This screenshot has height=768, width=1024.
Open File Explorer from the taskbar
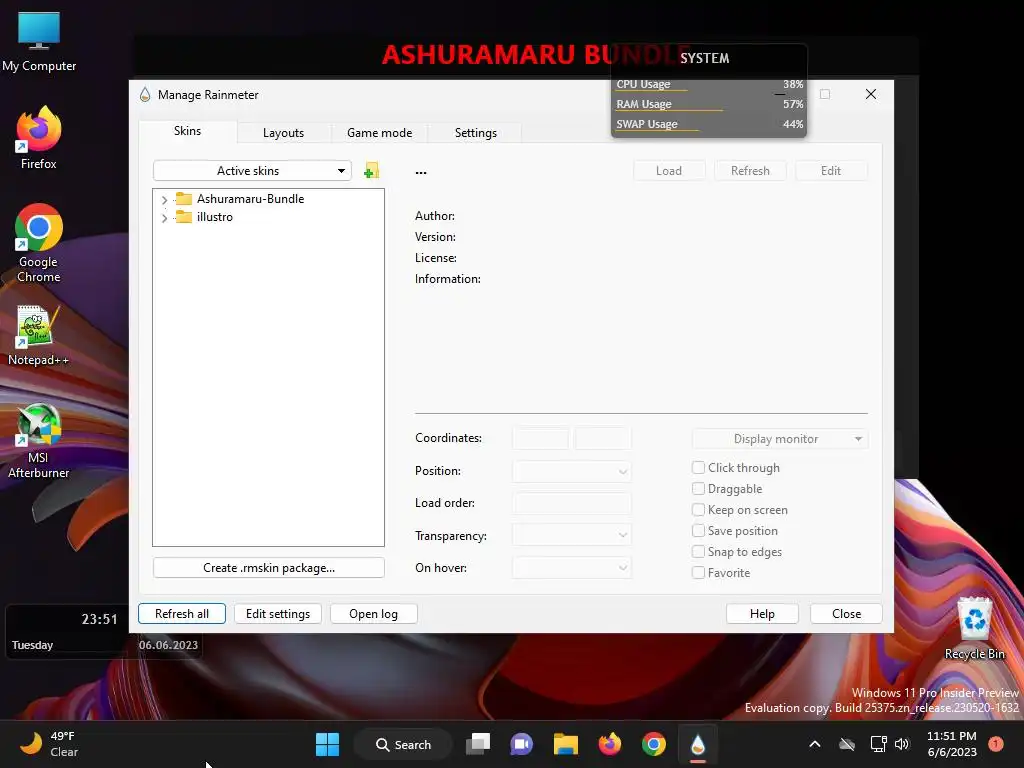click(566, 744)
